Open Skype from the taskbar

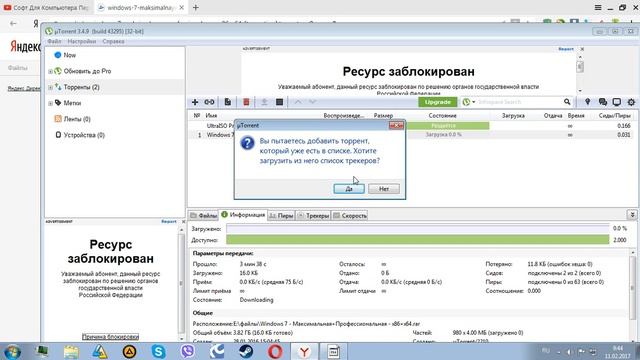(x=158, y=351)
